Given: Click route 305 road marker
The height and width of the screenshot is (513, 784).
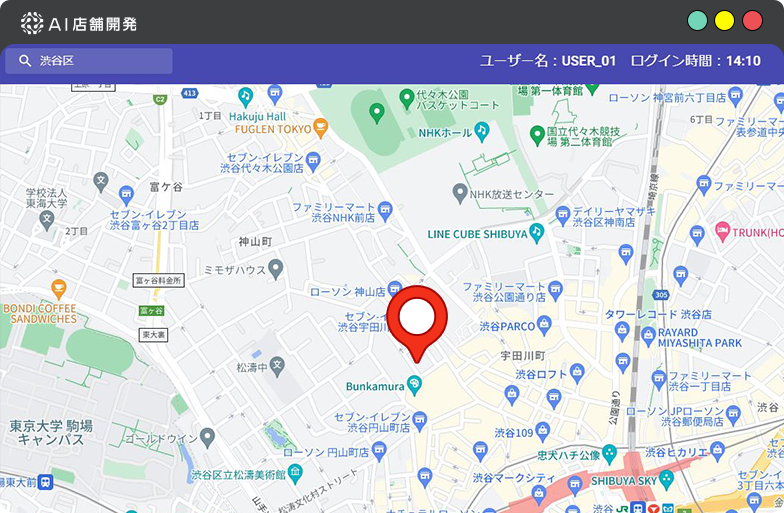Looking at the screenshot, I should pos(661,295).
